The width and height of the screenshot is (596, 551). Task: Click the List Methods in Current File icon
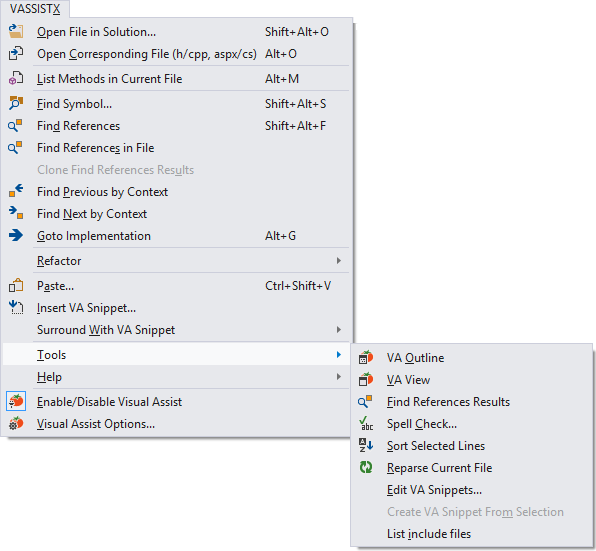coord(16,78)
